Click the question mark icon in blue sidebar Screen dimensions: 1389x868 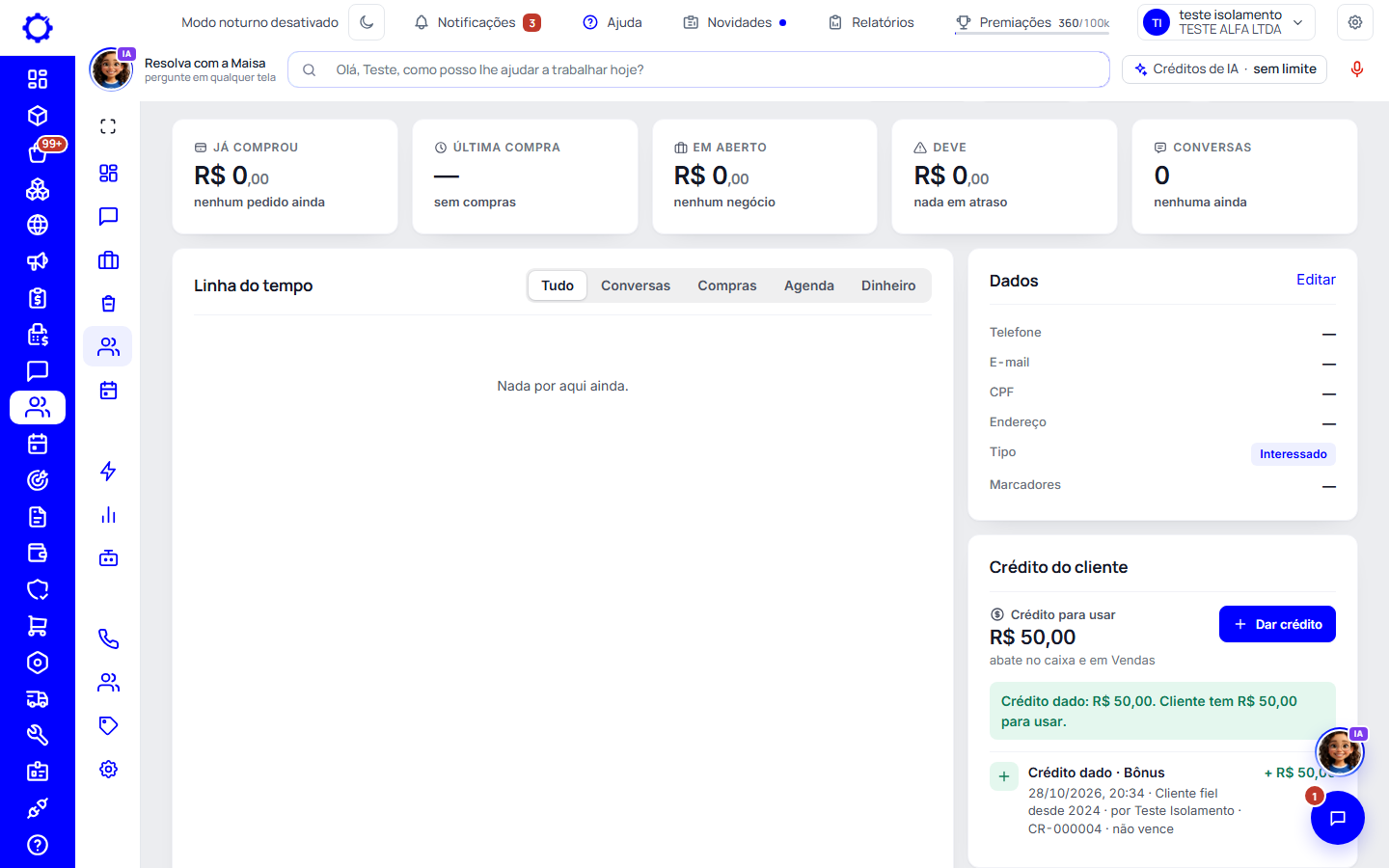38,845
